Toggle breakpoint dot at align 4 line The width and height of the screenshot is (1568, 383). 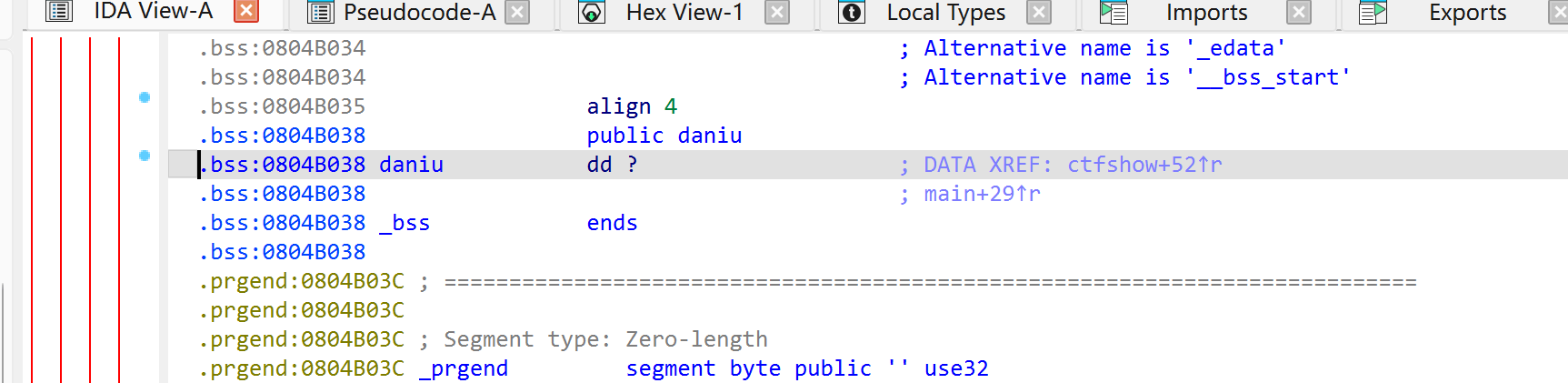(x=145, y=97)
